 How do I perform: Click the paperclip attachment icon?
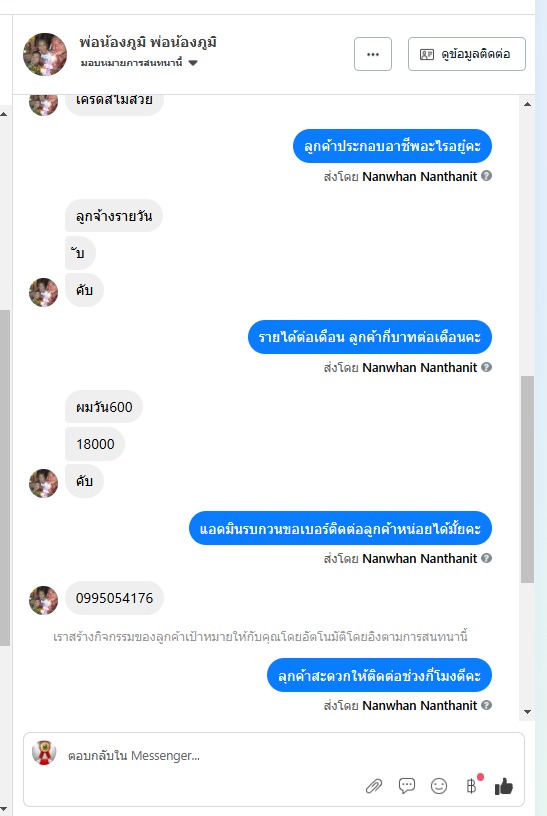374,786
